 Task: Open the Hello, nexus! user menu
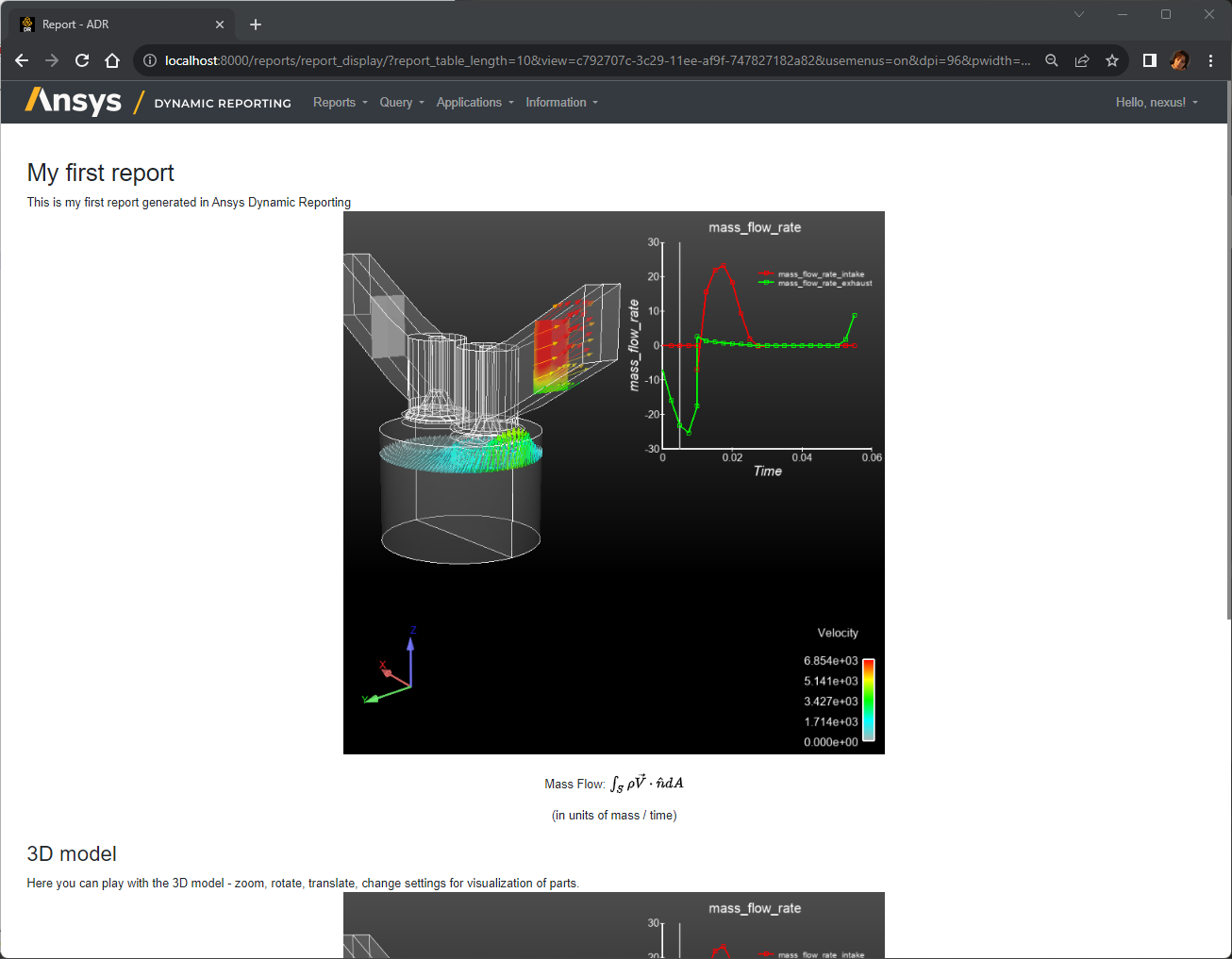pyautogui.click(x=1157, y=103)
